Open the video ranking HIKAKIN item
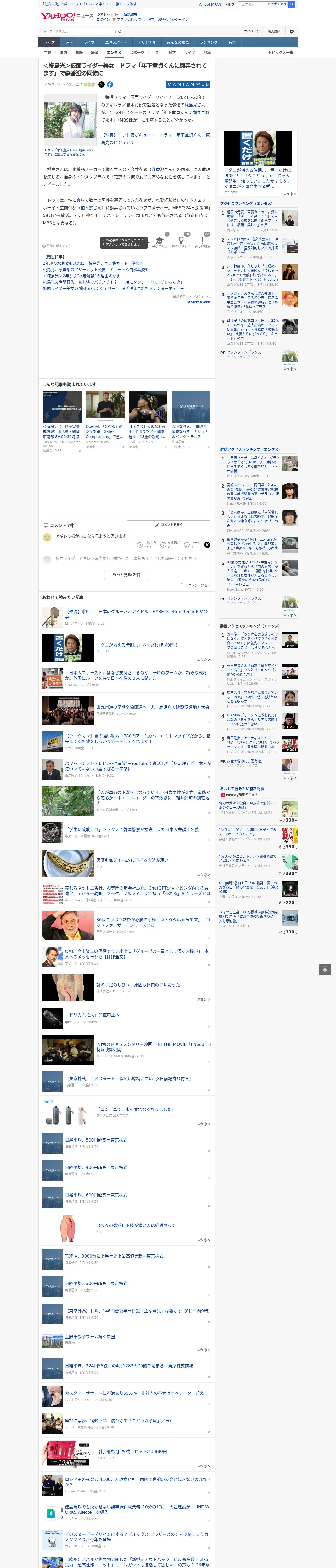 click(259, 721)
